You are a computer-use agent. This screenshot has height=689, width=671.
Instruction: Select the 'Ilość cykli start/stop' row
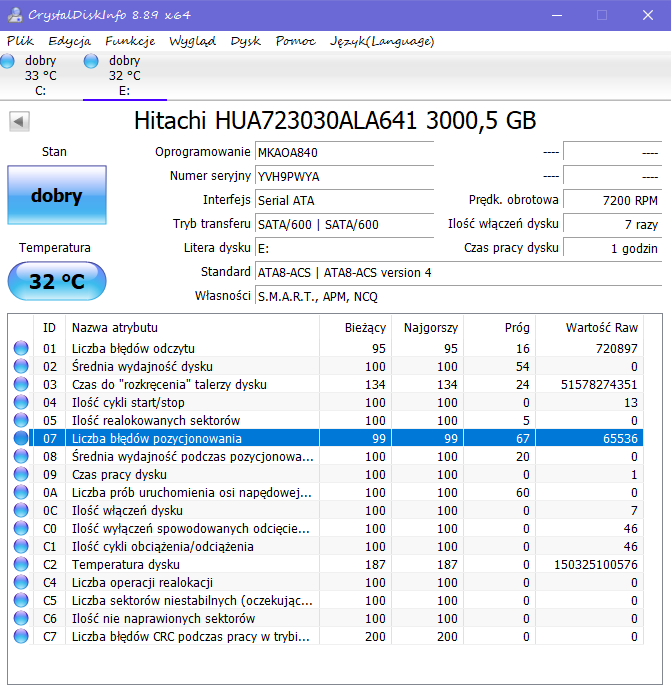pyautogui.click(x=326, y=402)
